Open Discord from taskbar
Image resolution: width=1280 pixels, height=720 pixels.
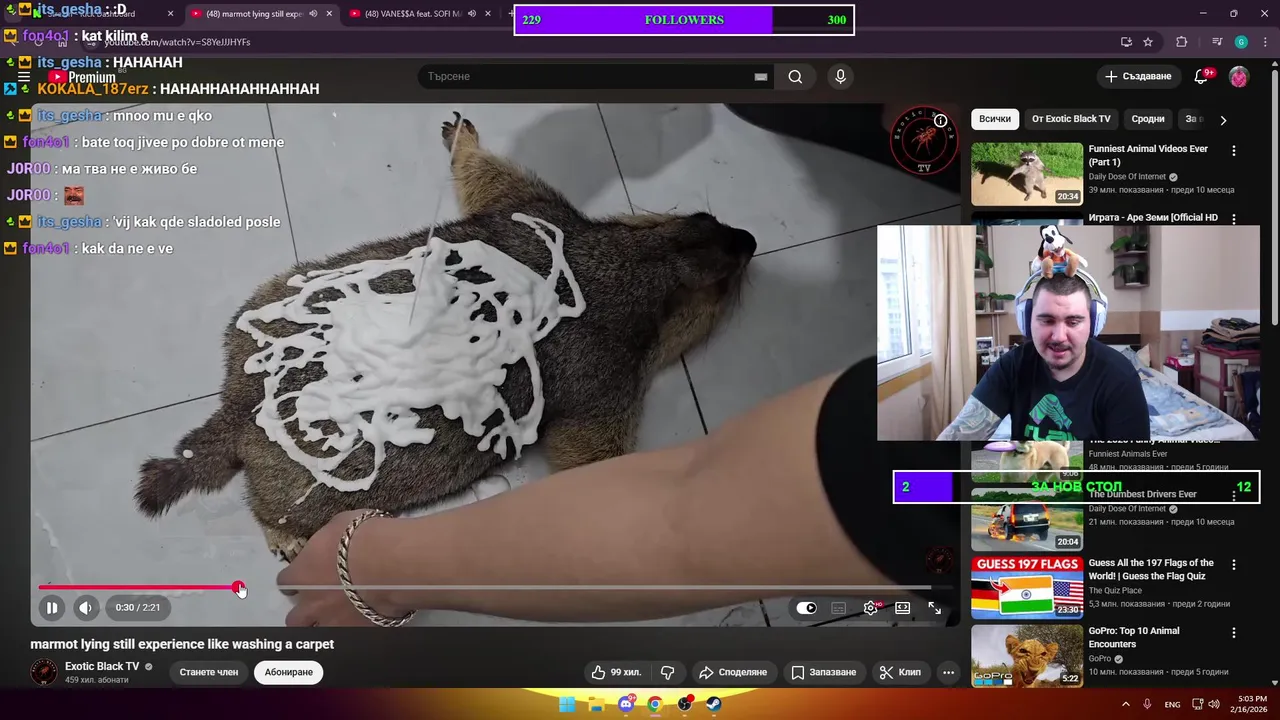pos(626,704)
